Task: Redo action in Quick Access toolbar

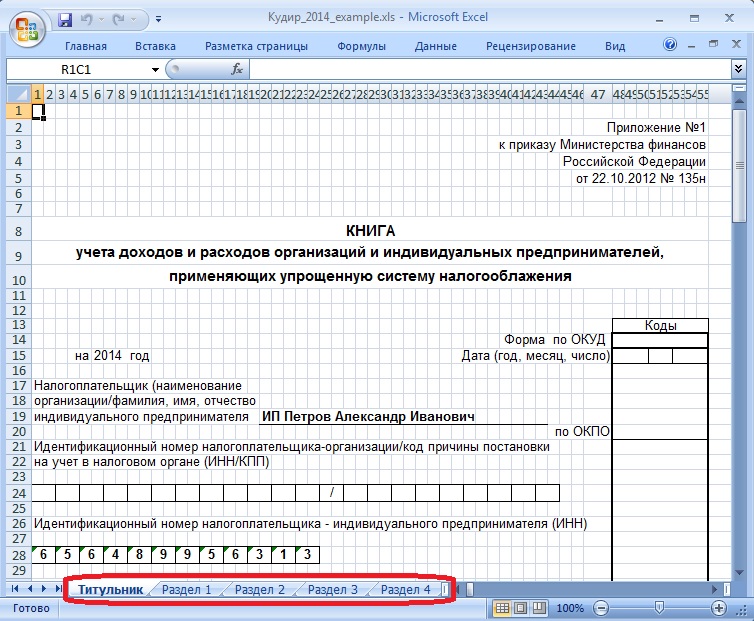Action: pyautogui.click(x=118, y=20)
